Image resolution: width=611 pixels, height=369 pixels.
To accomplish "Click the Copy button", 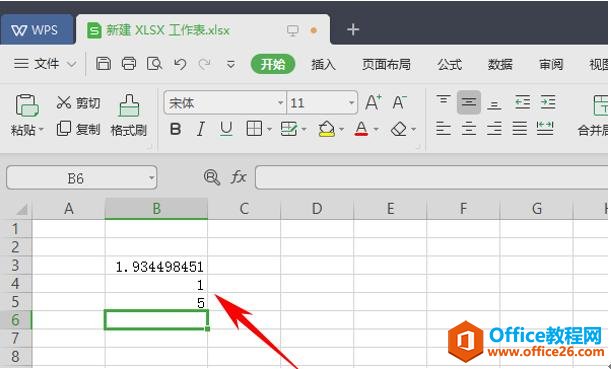I will pyautogui.click(x=78, y=129).
